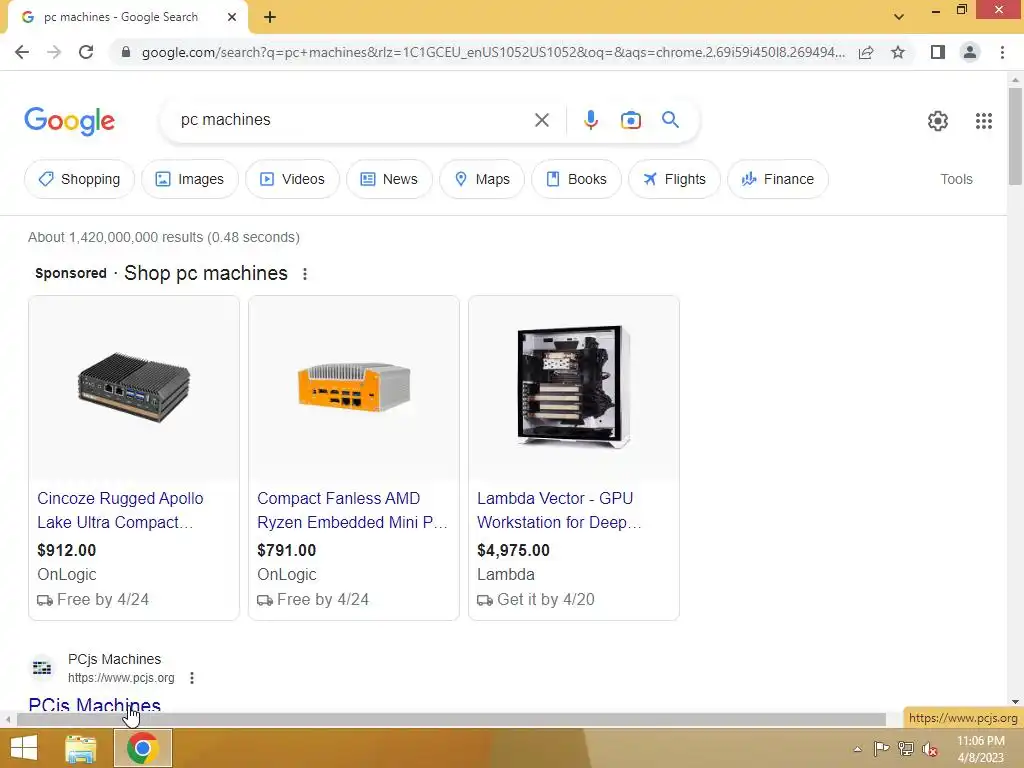Viewport: 1024px width, 768px height.
Task: Click the Lambda seller name
Action: point(505,575)
